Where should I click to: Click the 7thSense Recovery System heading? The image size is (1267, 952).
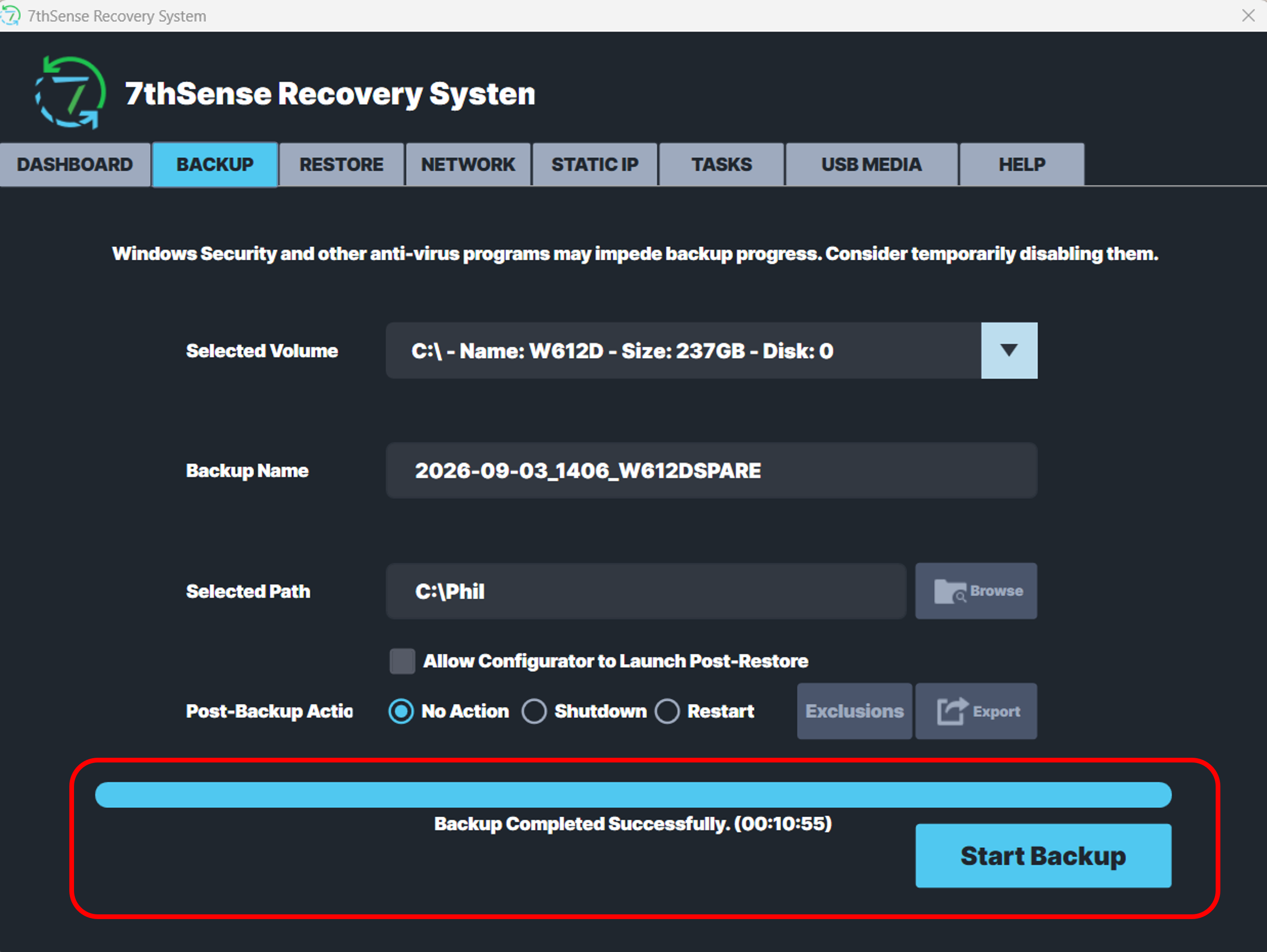[x=330, y=93]
